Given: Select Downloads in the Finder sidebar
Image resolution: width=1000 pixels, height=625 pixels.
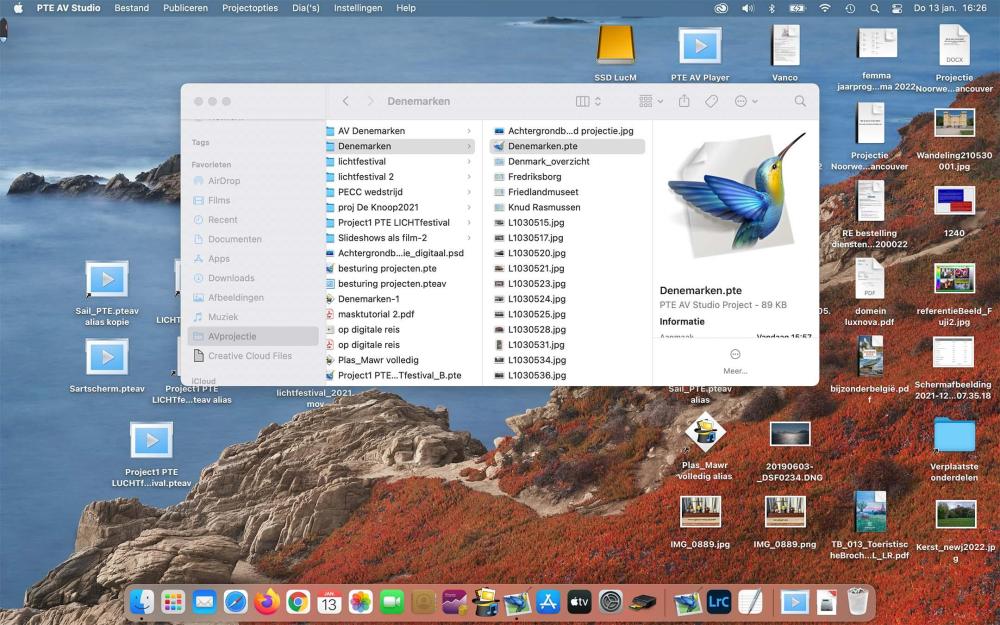Looking at the screenshot, I should 231,278.
